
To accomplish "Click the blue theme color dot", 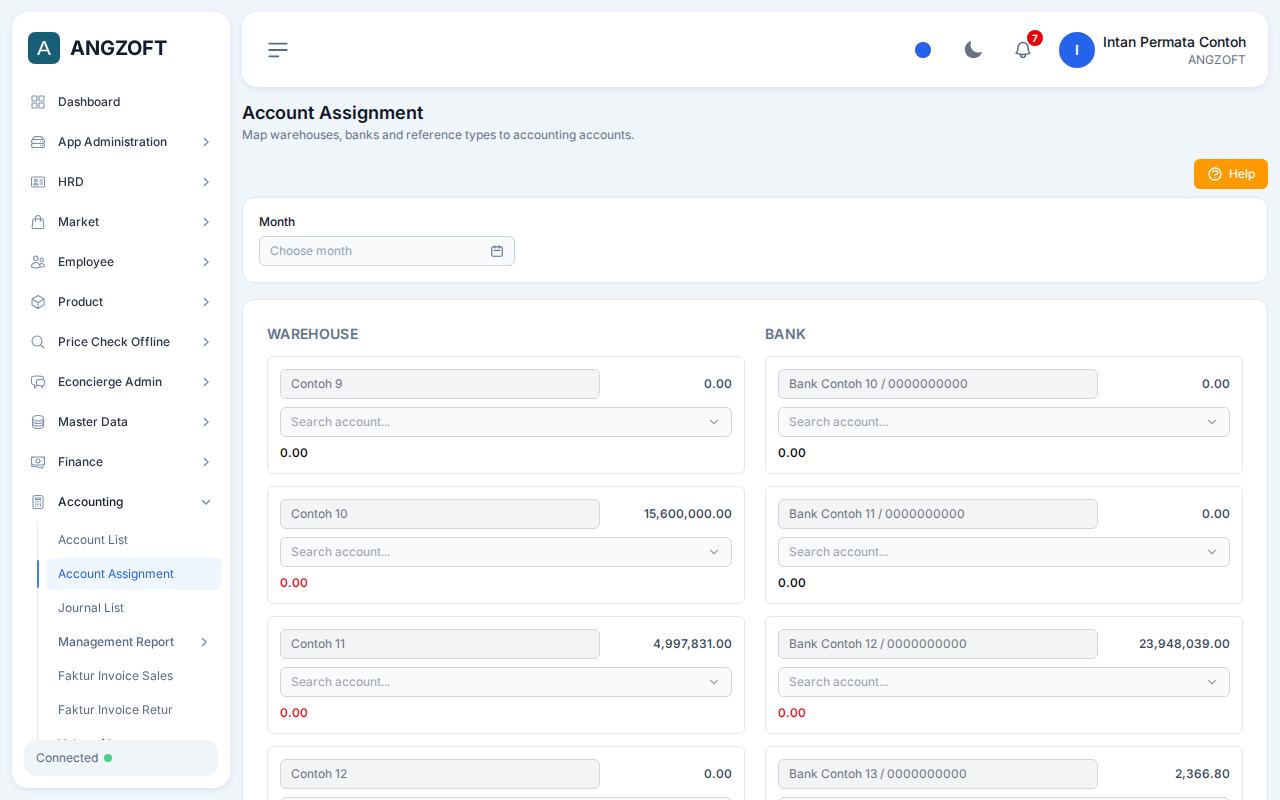I will tap(923, 50).
